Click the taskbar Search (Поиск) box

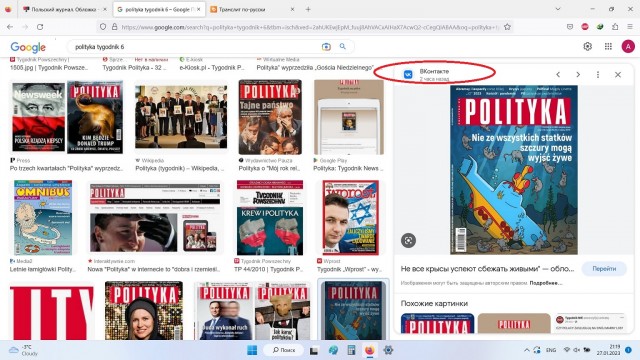pyautogui.click(x=283, y=350)
